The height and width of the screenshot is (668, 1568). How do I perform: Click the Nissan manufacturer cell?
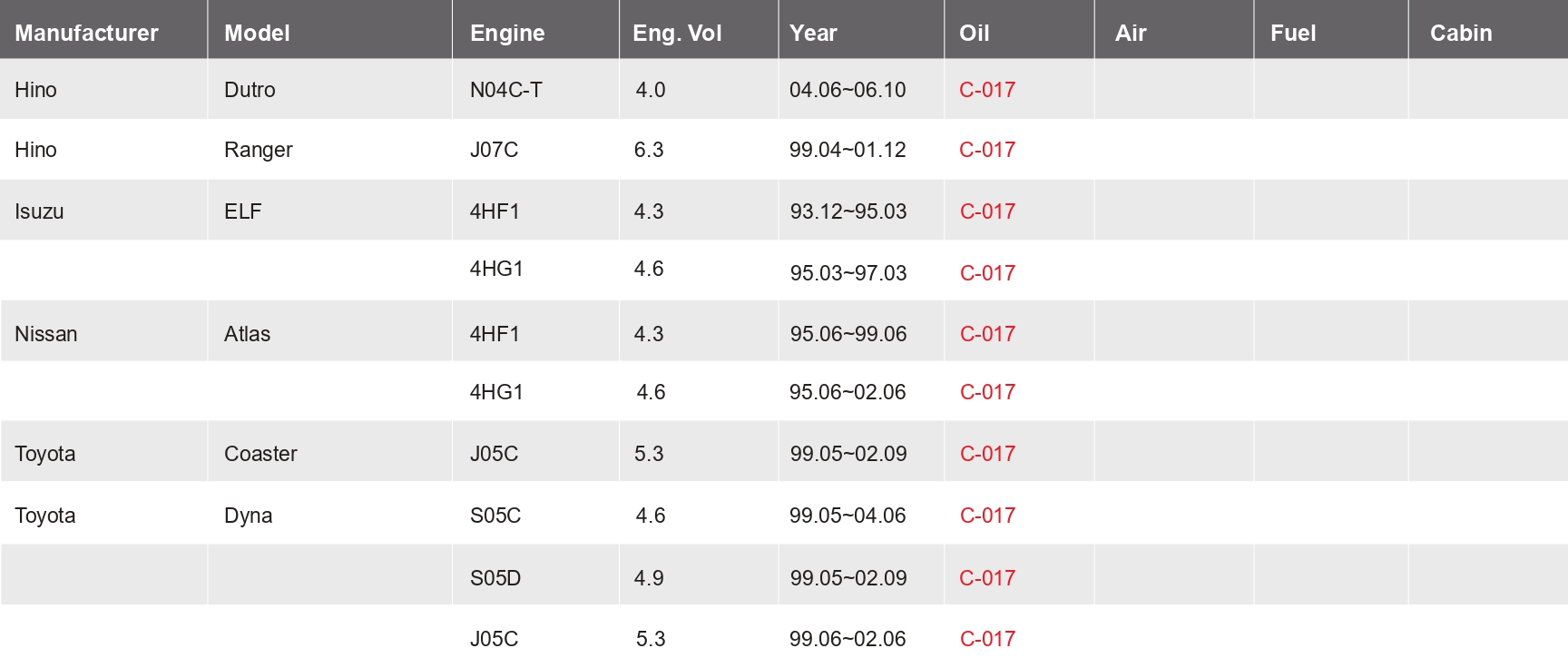[x=46, y=334]
